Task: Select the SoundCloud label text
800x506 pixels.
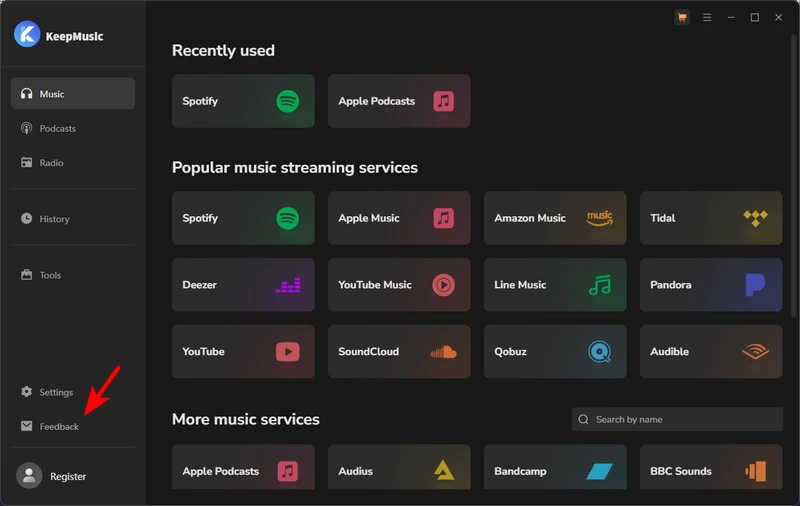Action: pyautogui.click(x=369, y=352)
